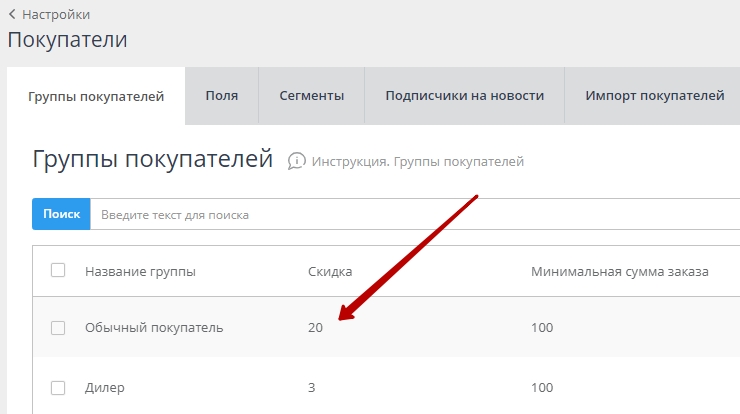Check the box for Обычный покупатель
The width and height of the screenshot is (740, 414).
58,328
